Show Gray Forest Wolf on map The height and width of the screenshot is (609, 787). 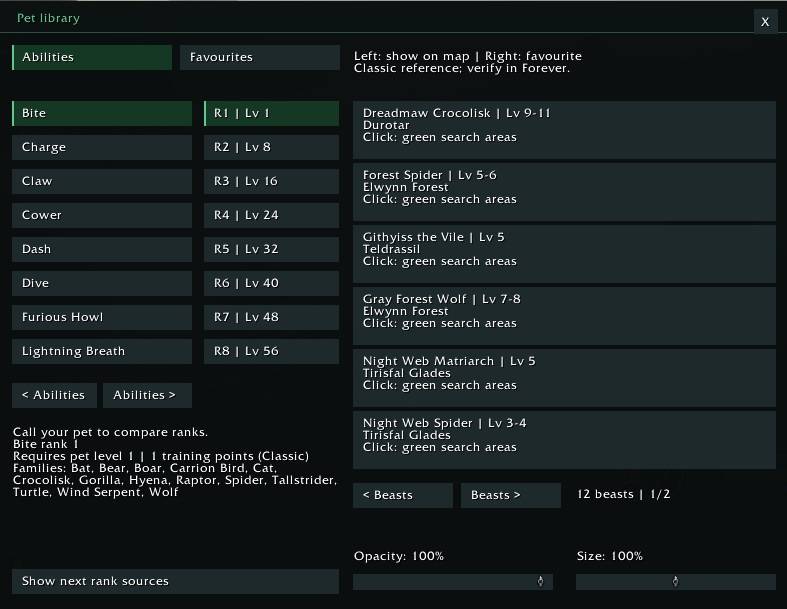(564, 316)
